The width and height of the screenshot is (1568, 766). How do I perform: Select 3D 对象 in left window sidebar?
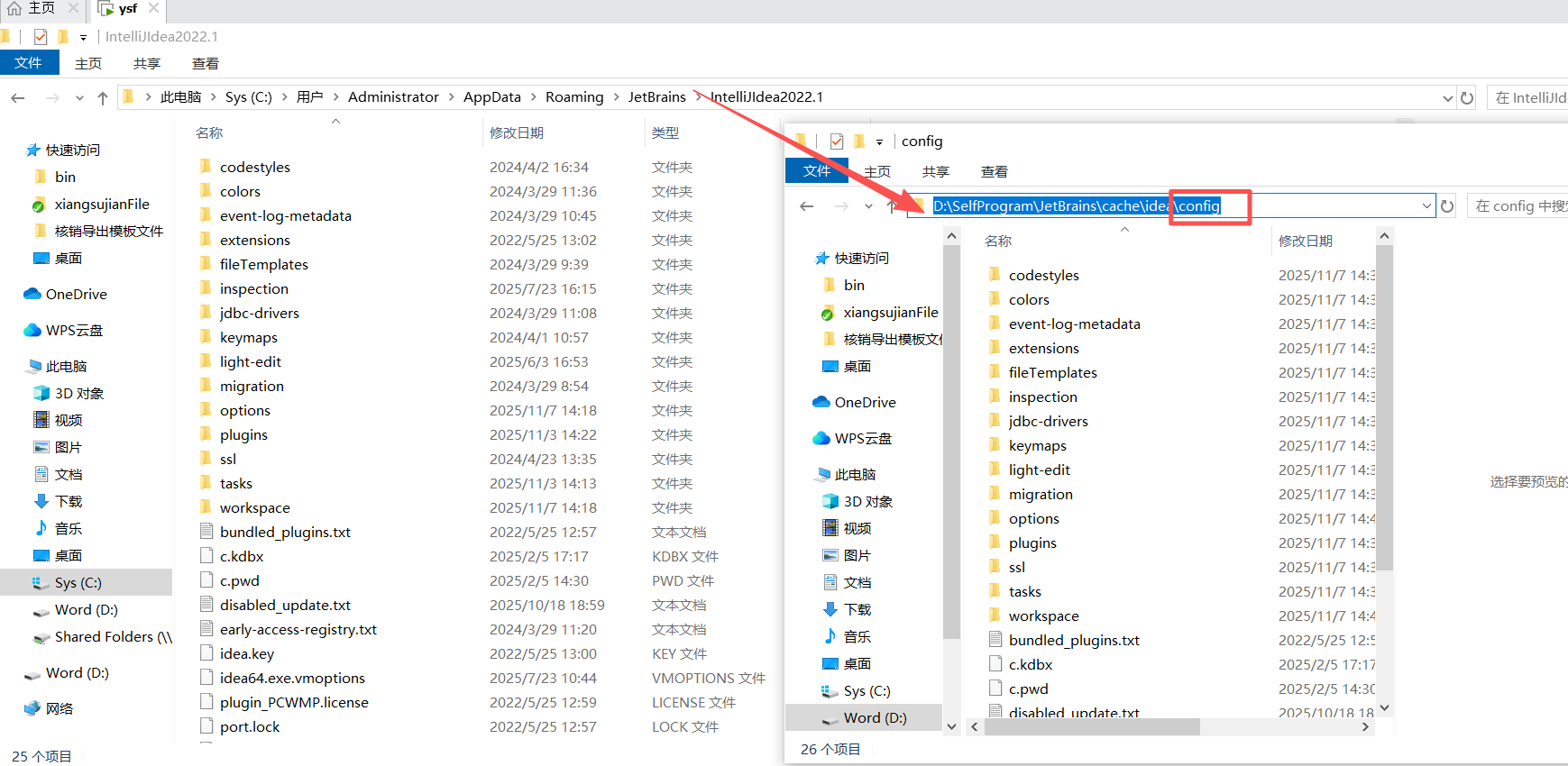pyautogui.click(x=69, y=393)
